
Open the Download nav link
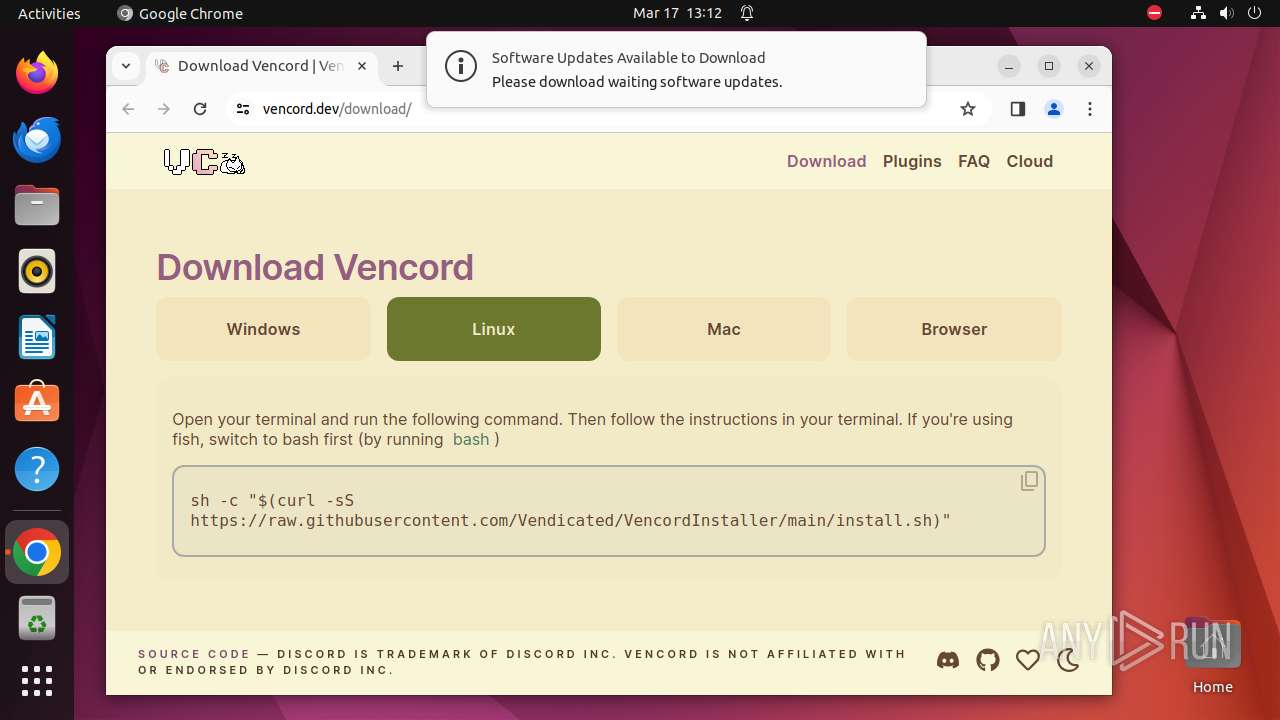click(827, 161)
